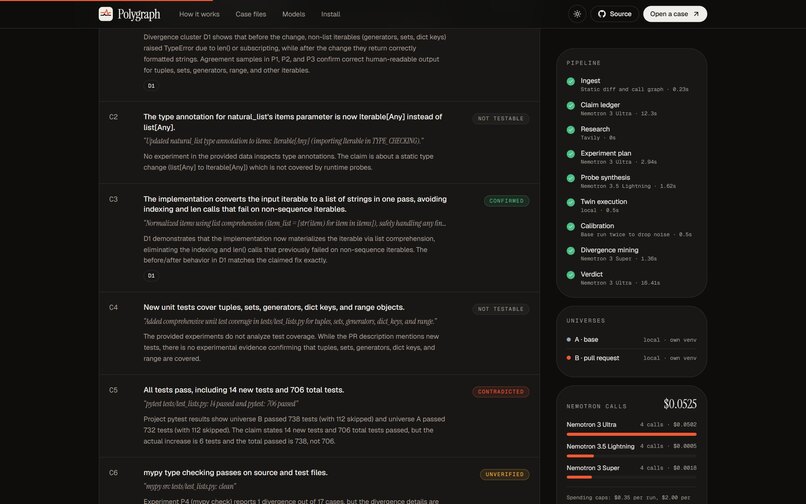Click the Nemotron 3 Super cost bar
The width and height of the screenshot is (806, 504).
pyautogui.click(x=631, y=478)
